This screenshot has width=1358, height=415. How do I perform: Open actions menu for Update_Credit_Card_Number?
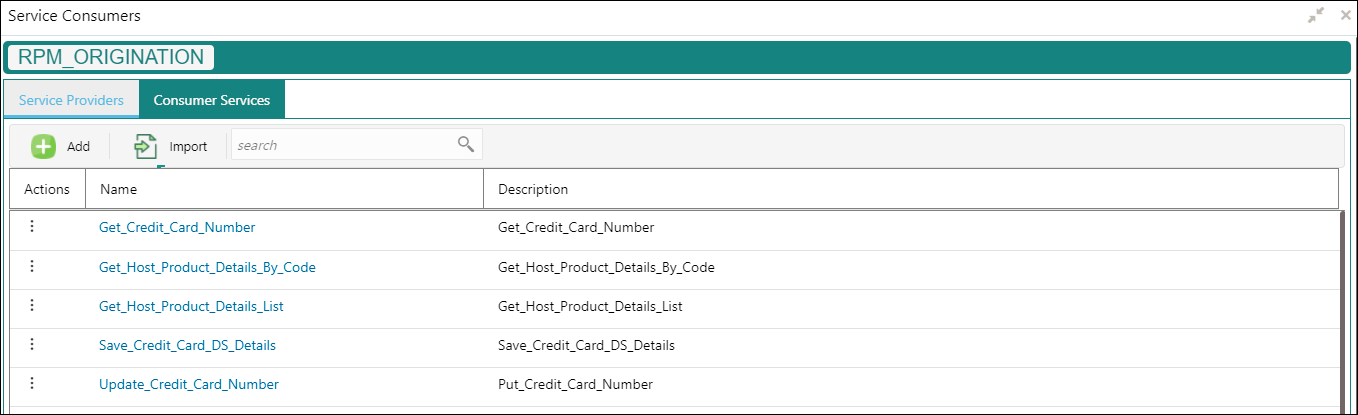32,383
